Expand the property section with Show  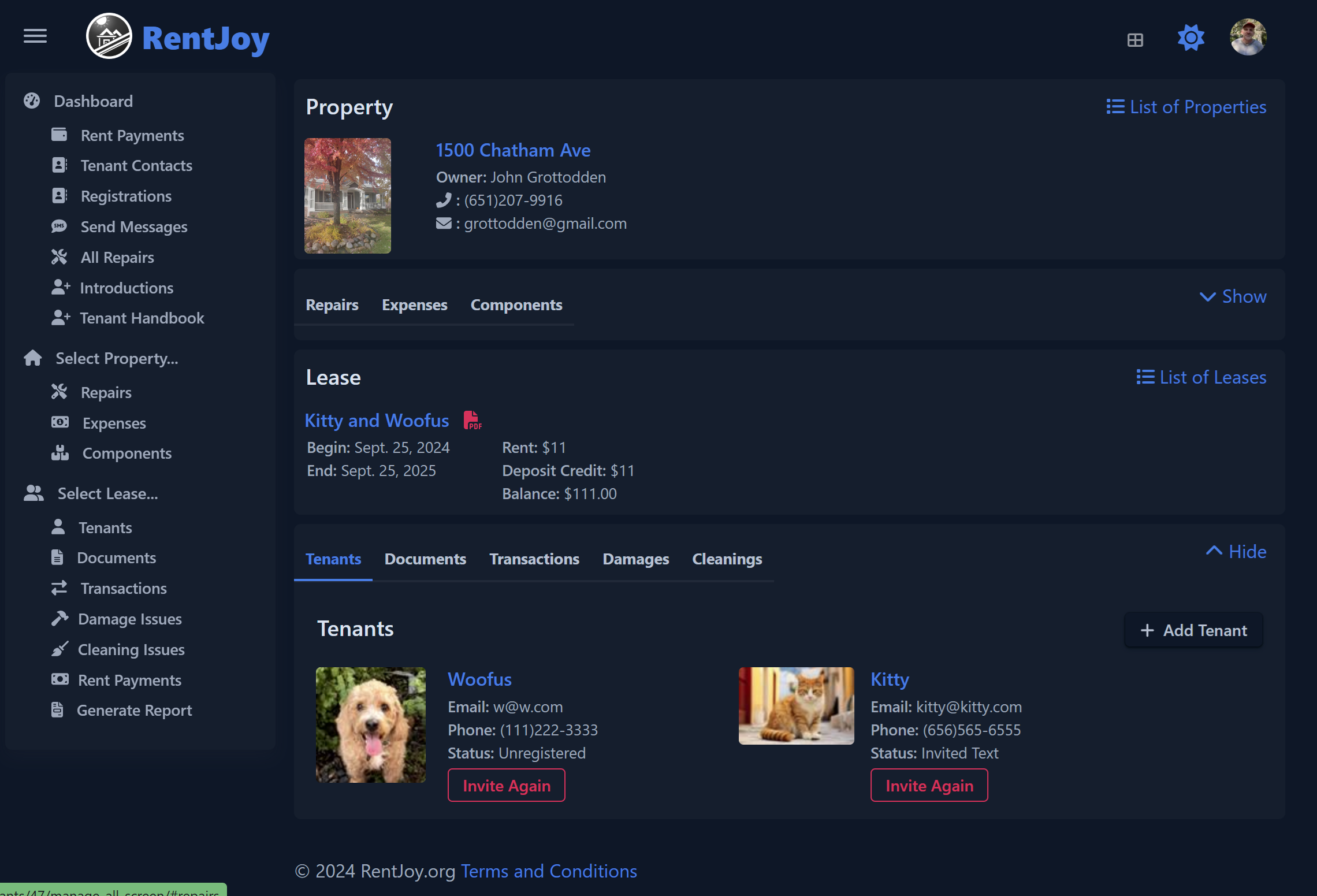[1233, 296]
